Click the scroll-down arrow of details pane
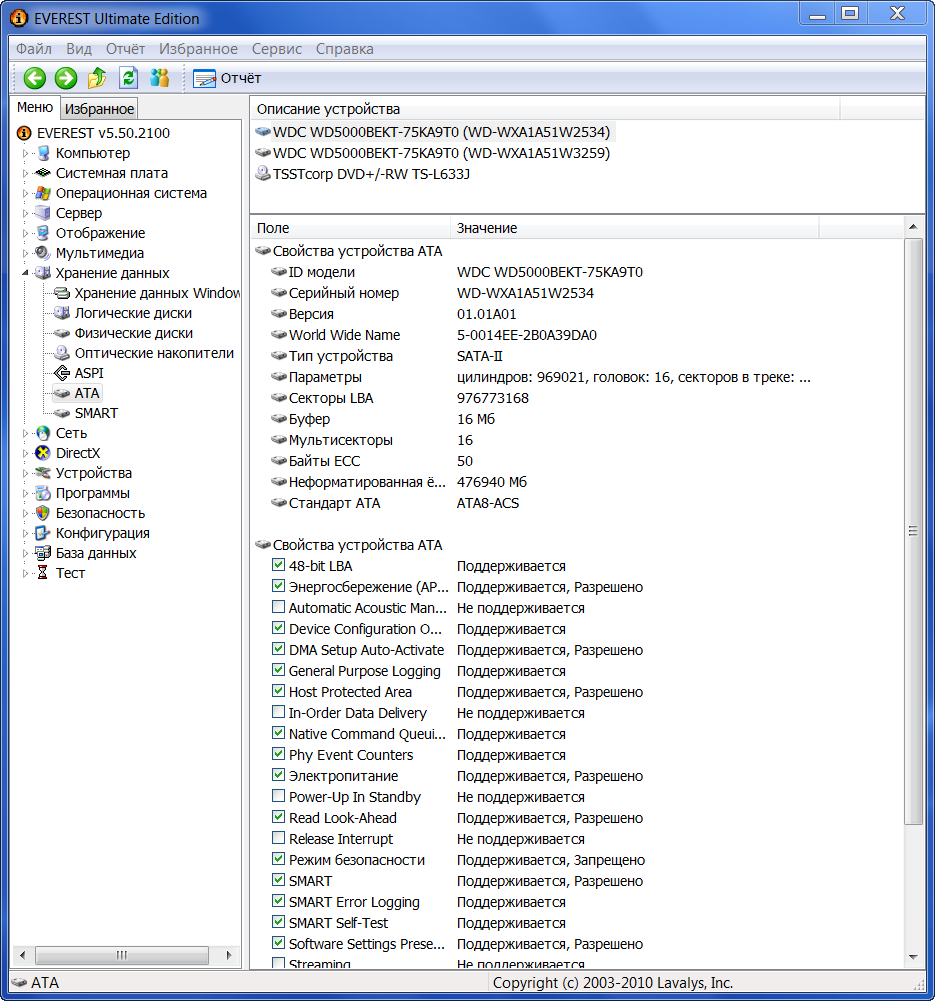935x1001 pixels. click(913, 957)
